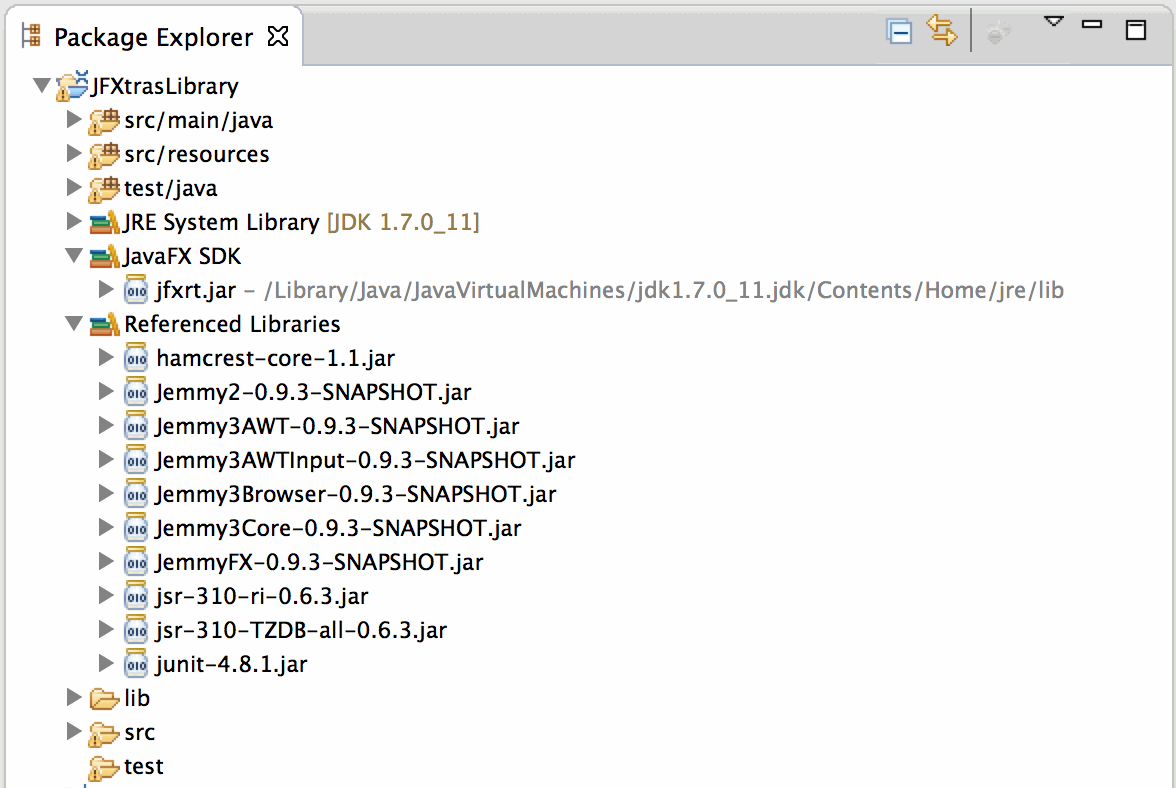Select the test/java source folder

(170, 188)
